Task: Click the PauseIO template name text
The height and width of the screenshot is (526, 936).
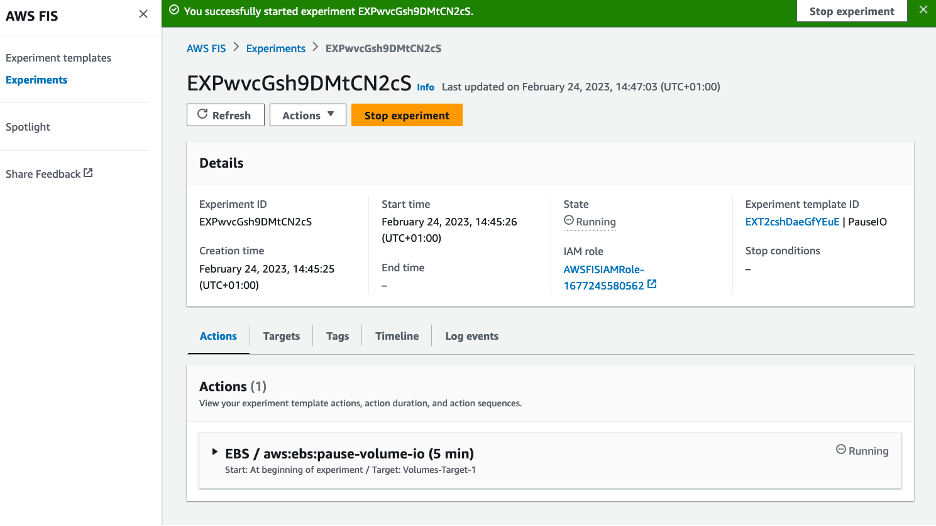Action: click(867, 222)
